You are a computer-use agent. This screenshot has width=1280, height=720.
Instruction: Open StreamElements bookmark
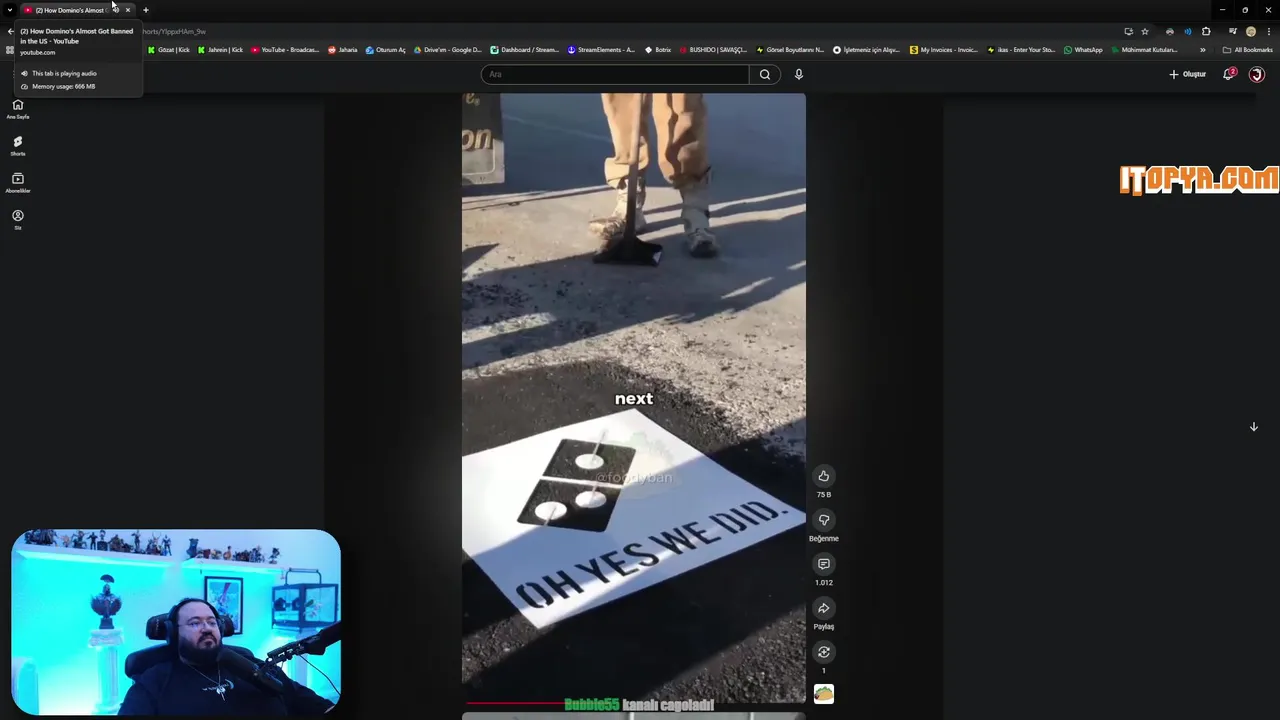pyautogui.click(x=601, y=50)
